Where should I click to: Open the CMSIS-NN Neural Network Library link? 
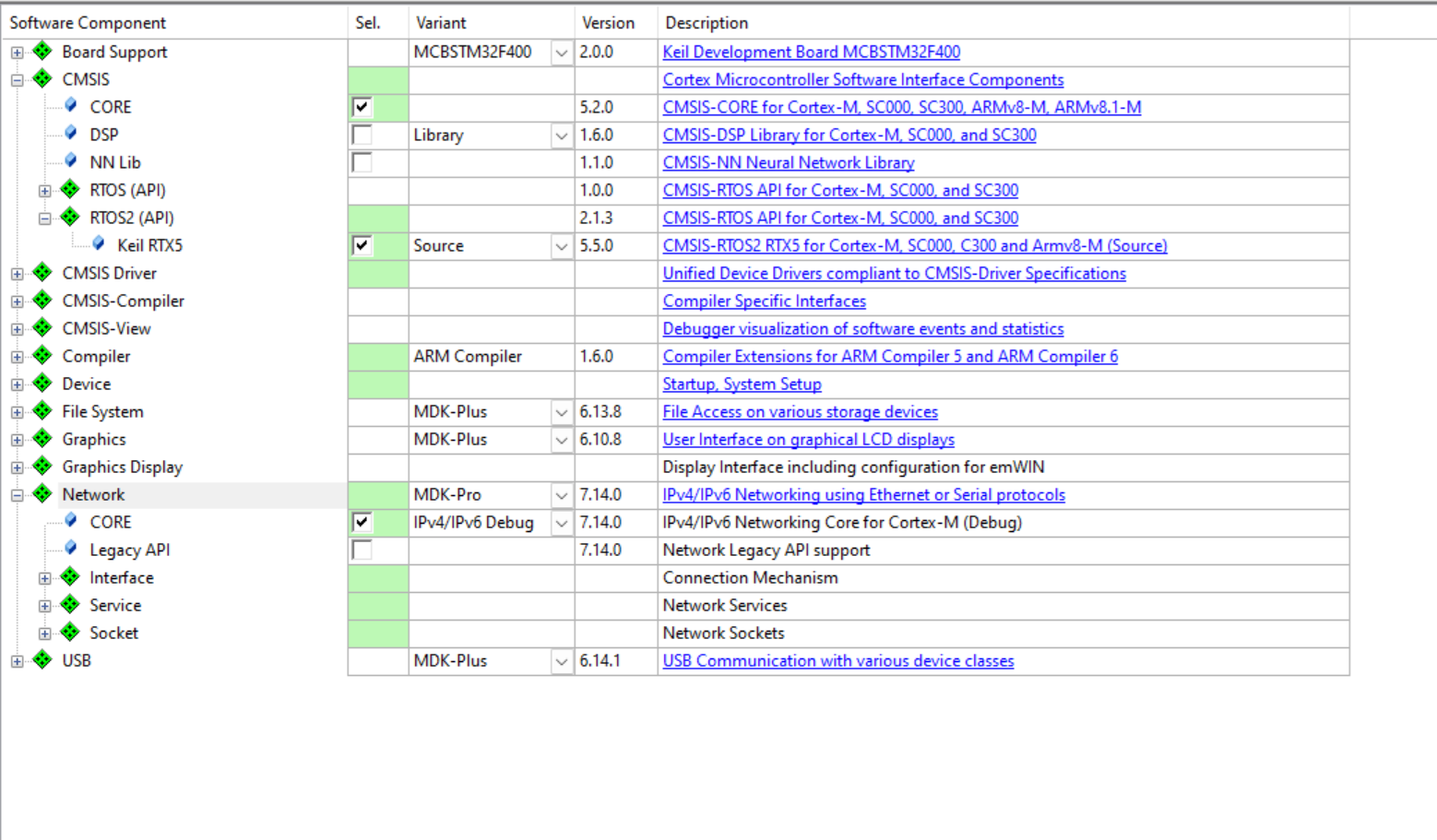[x=788, y=162]
